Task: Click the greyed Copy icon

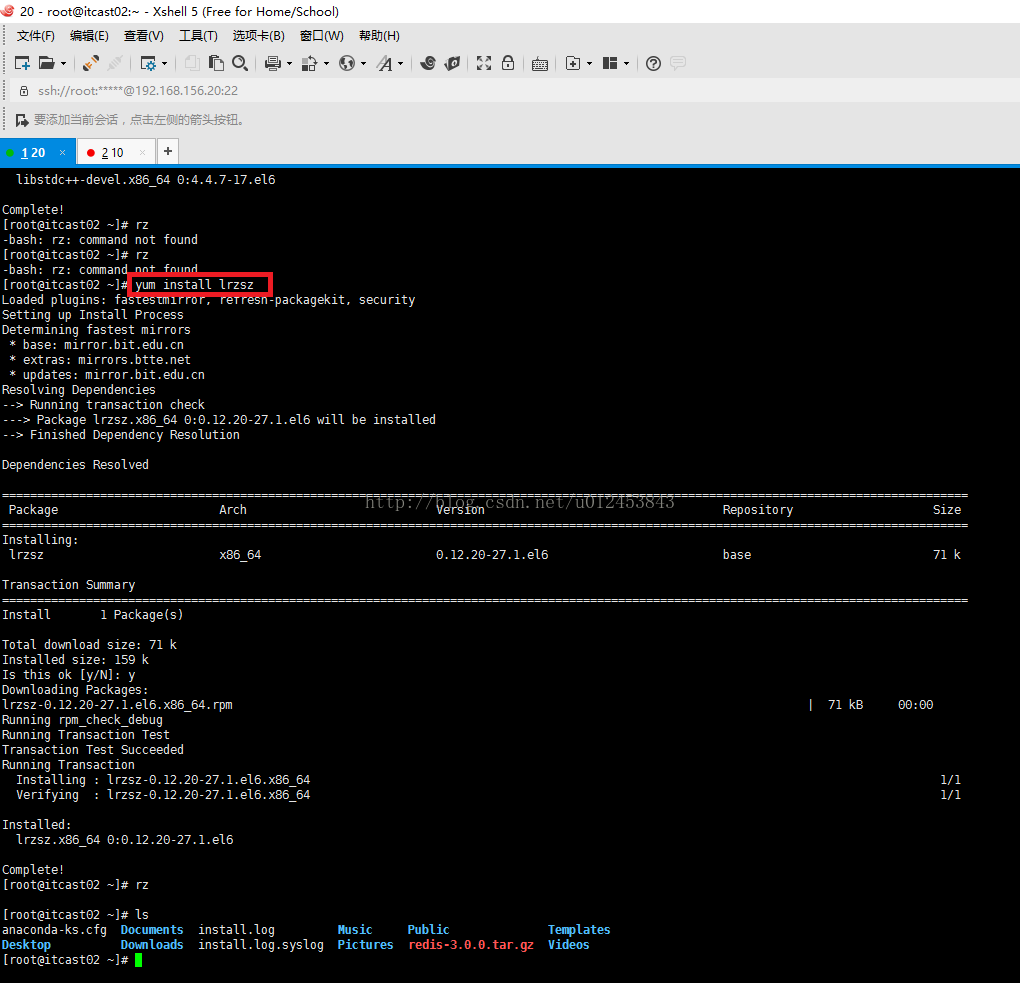Action: [x=192, y=63]
